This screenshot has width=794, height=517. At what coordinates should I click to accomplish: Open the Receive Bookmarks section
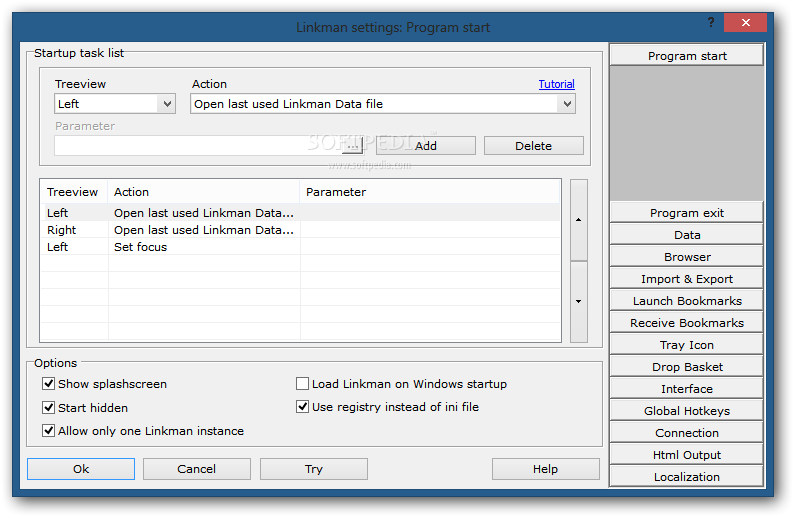pos(687,323)
